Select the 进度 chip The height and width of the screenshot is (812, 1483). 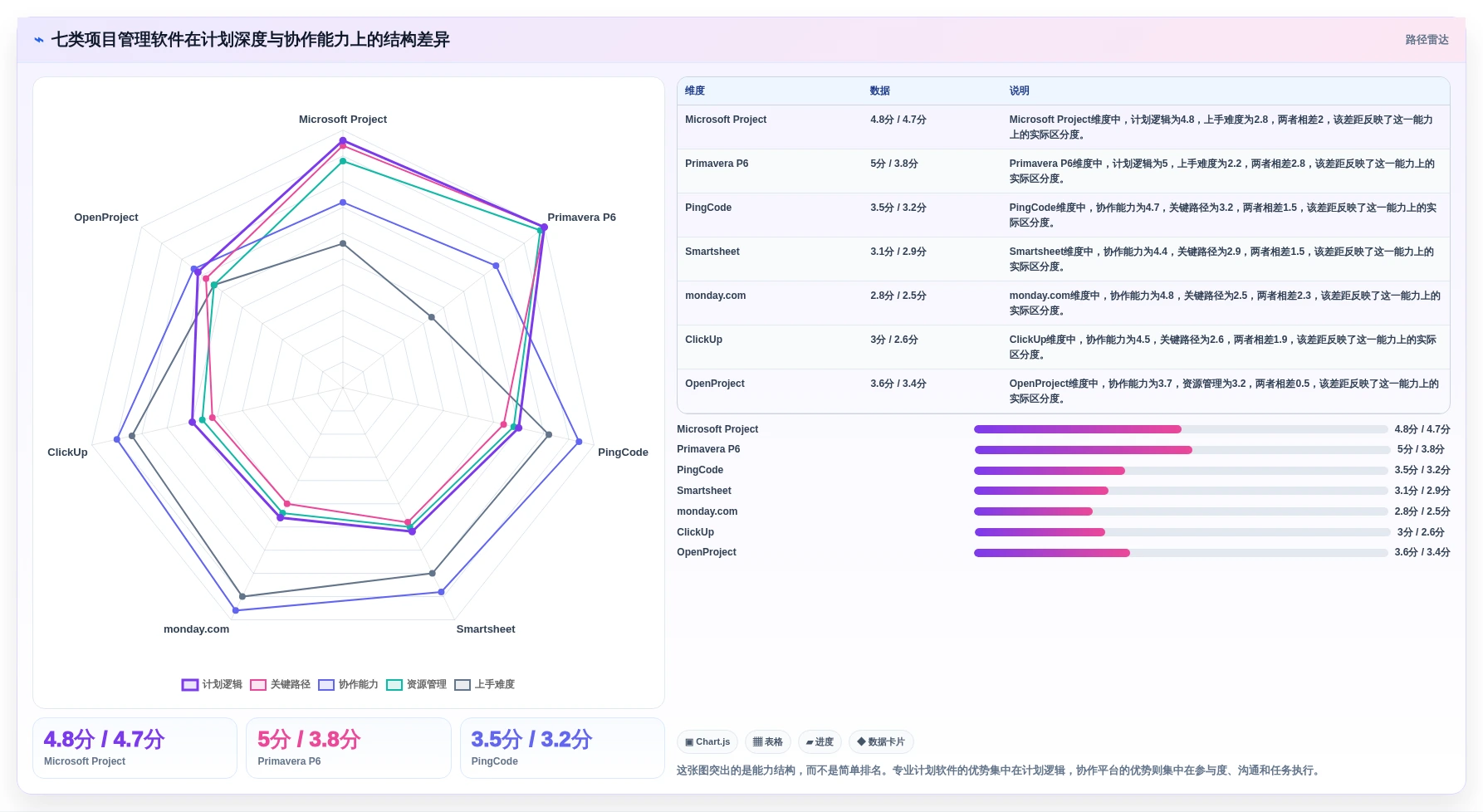click(x=820, y=741)
